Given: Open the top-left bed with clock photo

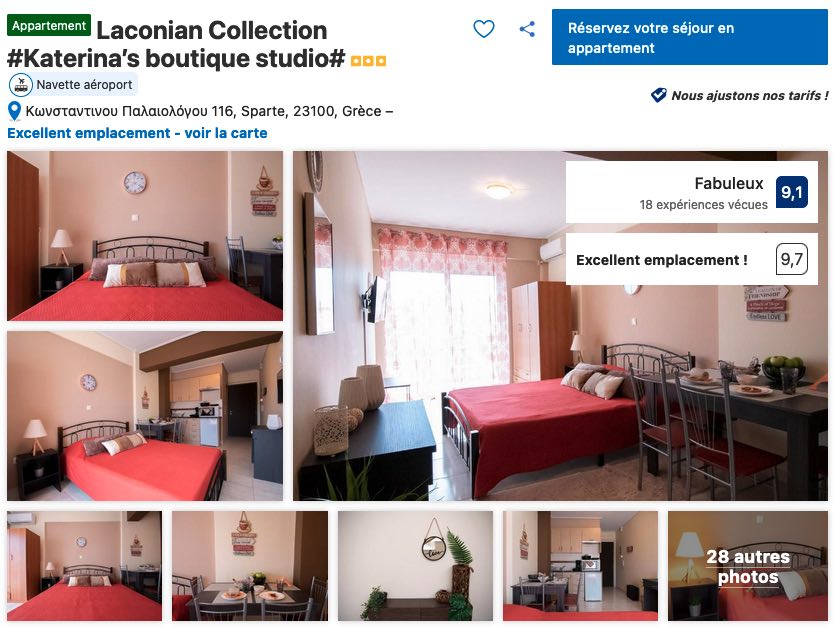Looking at the screenshot, I should tap(145, 236).
